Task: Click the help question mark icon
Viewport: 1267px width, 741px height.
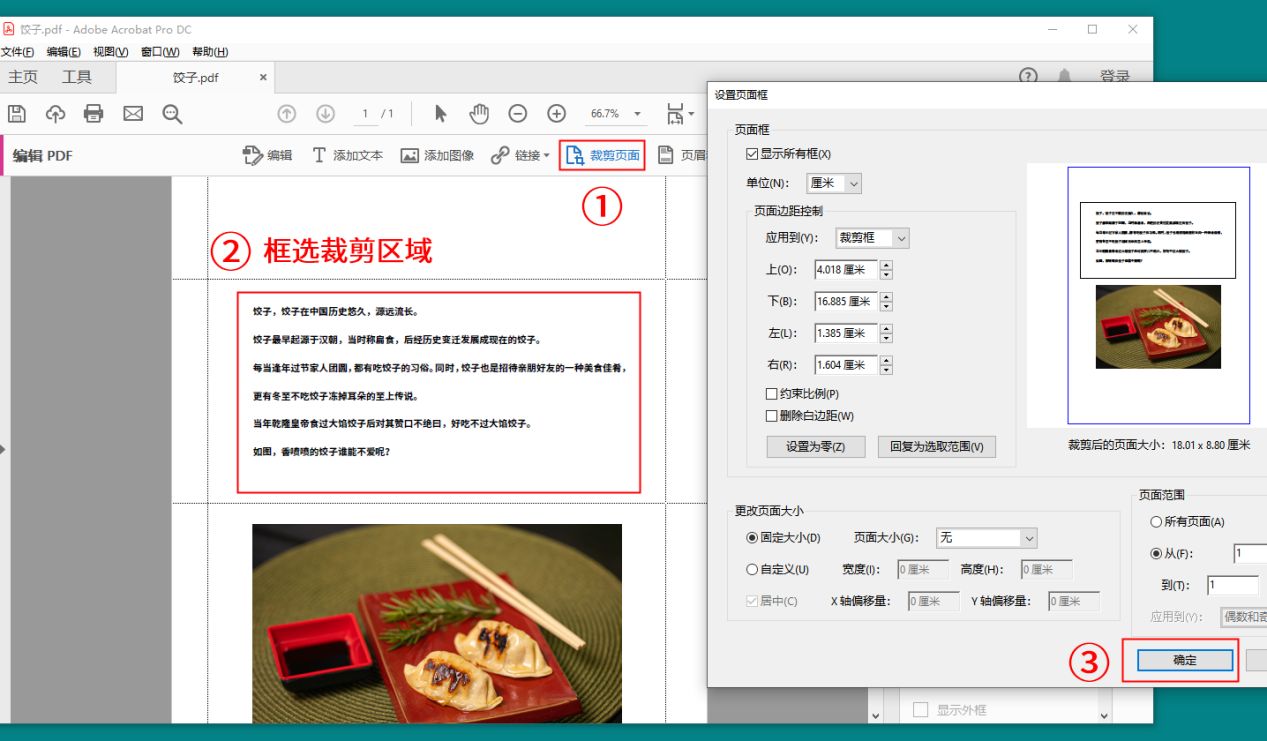Action: point(1028,77)
